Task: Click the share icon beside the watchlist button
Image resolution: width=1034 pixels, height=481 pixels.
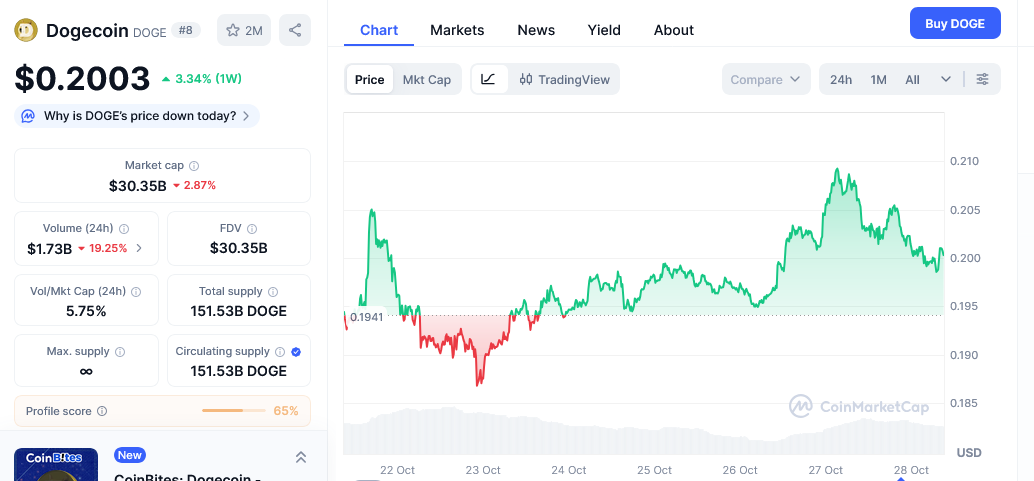Action: coord(295,30)
